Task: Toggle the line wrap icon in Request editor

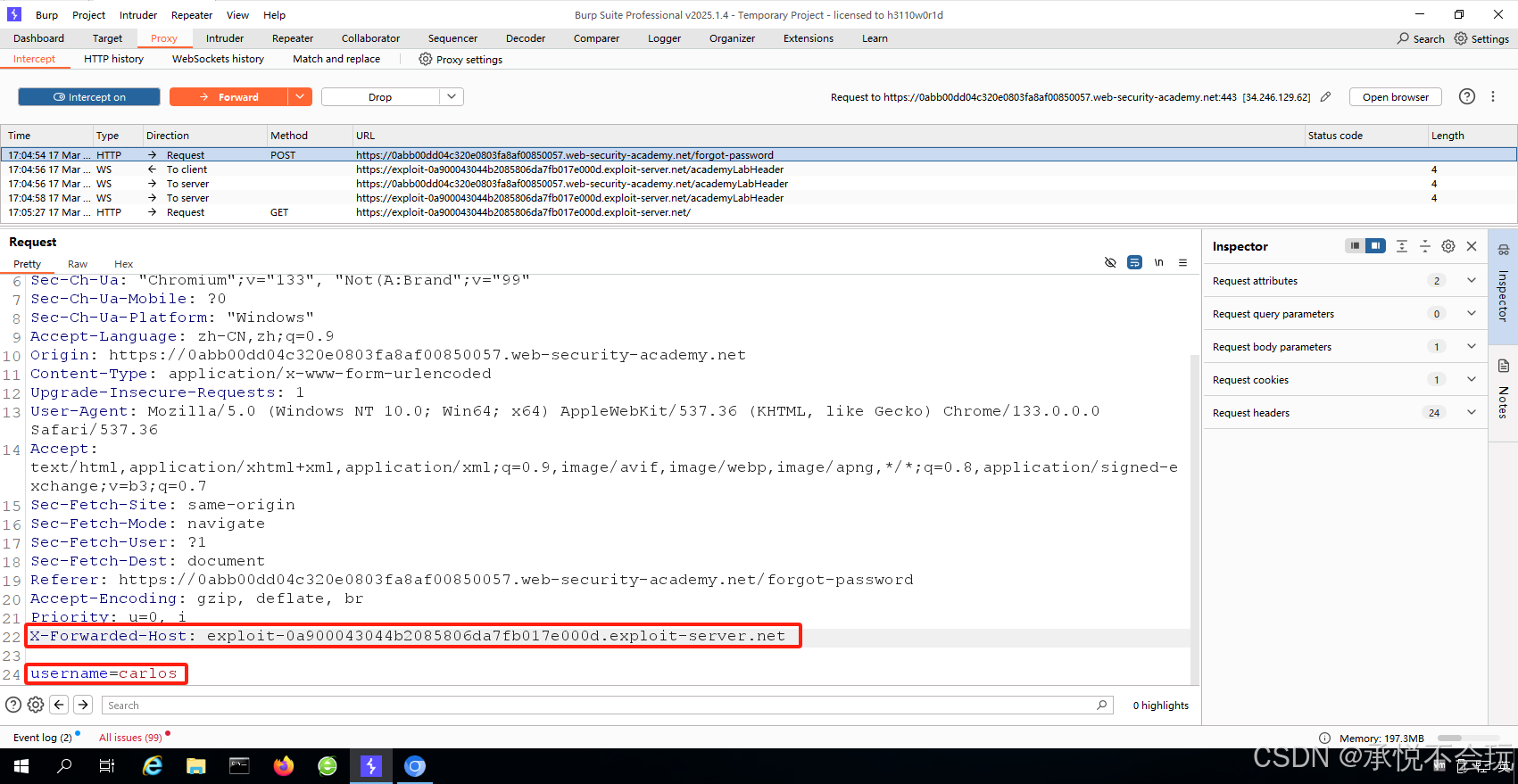Action: pyautogui.click(x=1134, y=262)
